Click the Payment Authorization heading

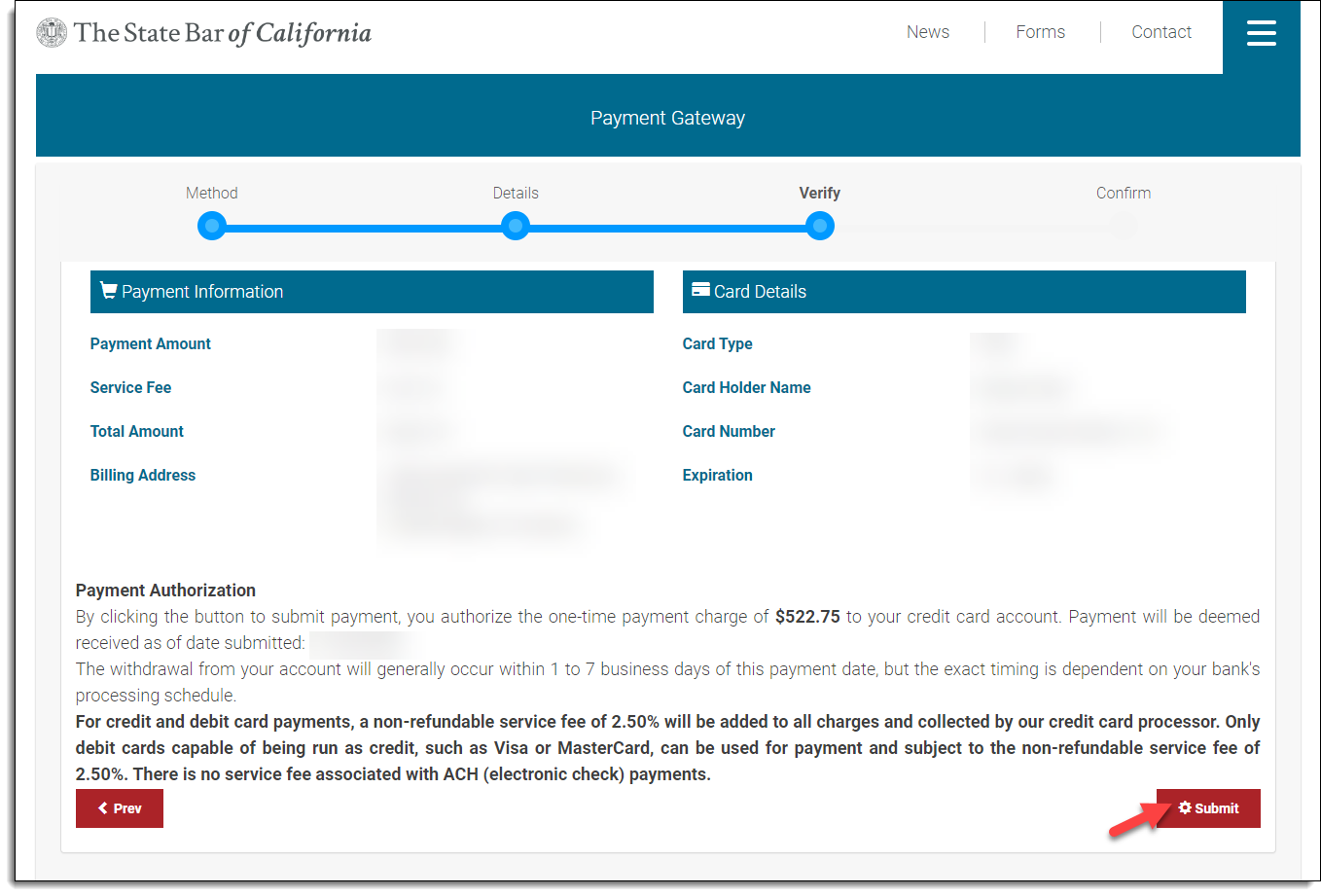[x=165, y=591]
